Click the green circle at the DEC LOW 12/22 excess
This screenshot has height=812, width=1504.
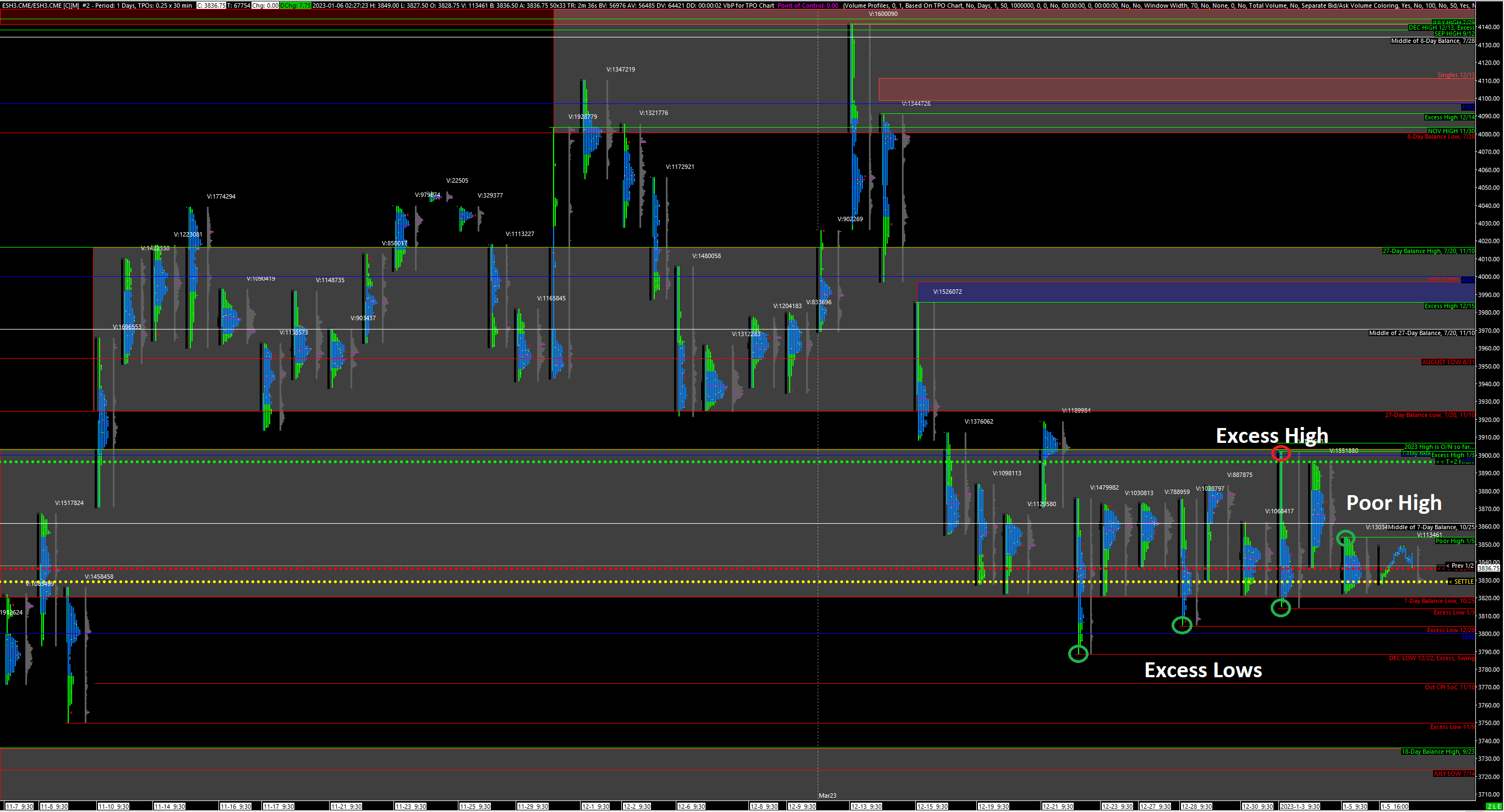tap(1078, 653)
